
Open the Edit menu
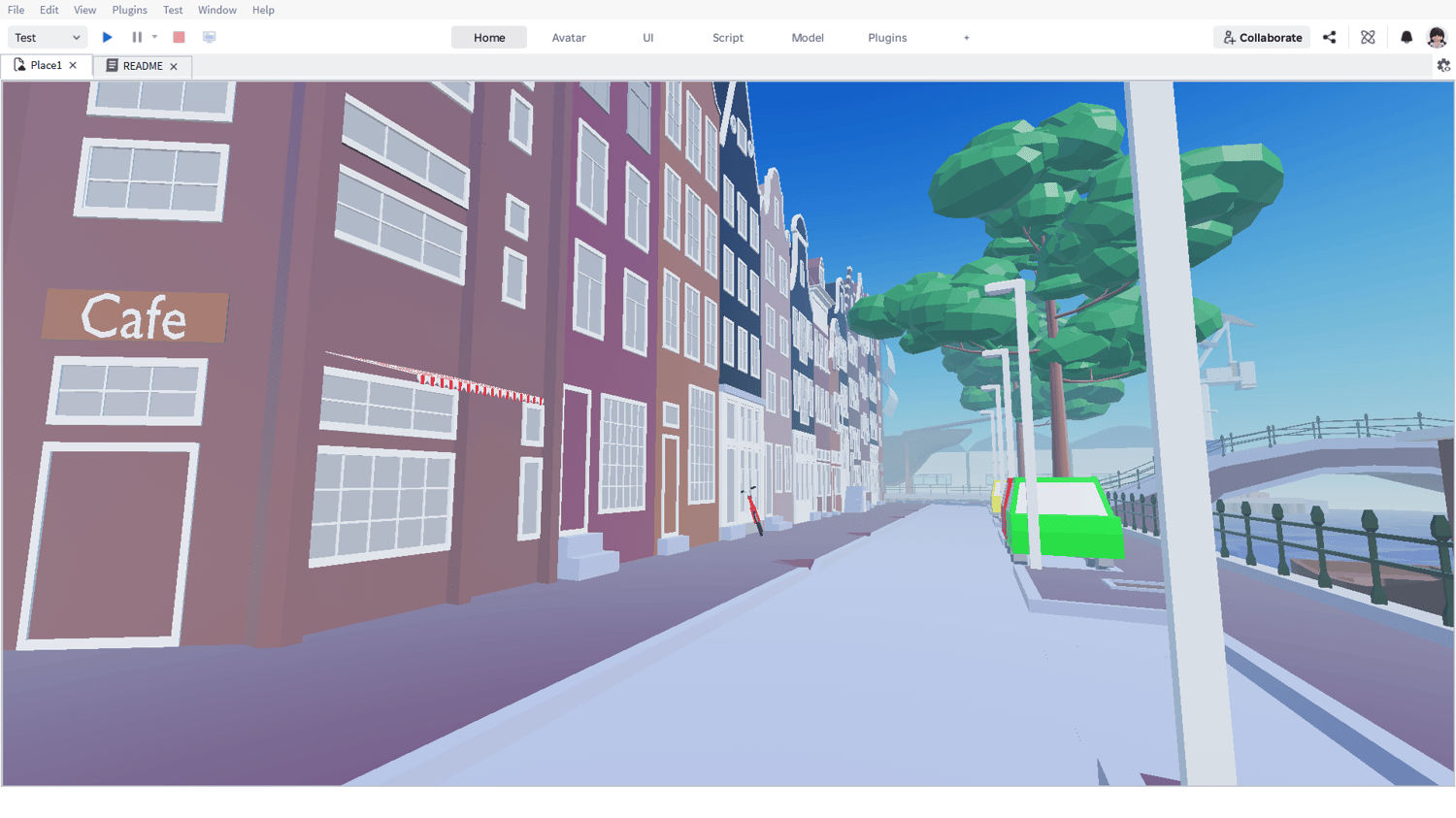pyautogui.click(x=49, y=10)
